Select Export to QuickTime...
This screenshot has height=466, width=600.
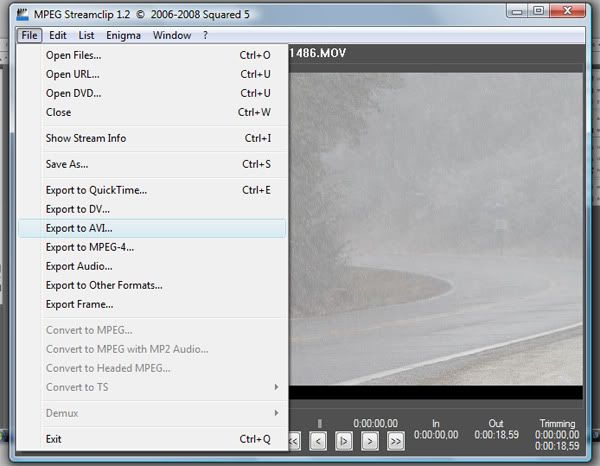point(152,190)
